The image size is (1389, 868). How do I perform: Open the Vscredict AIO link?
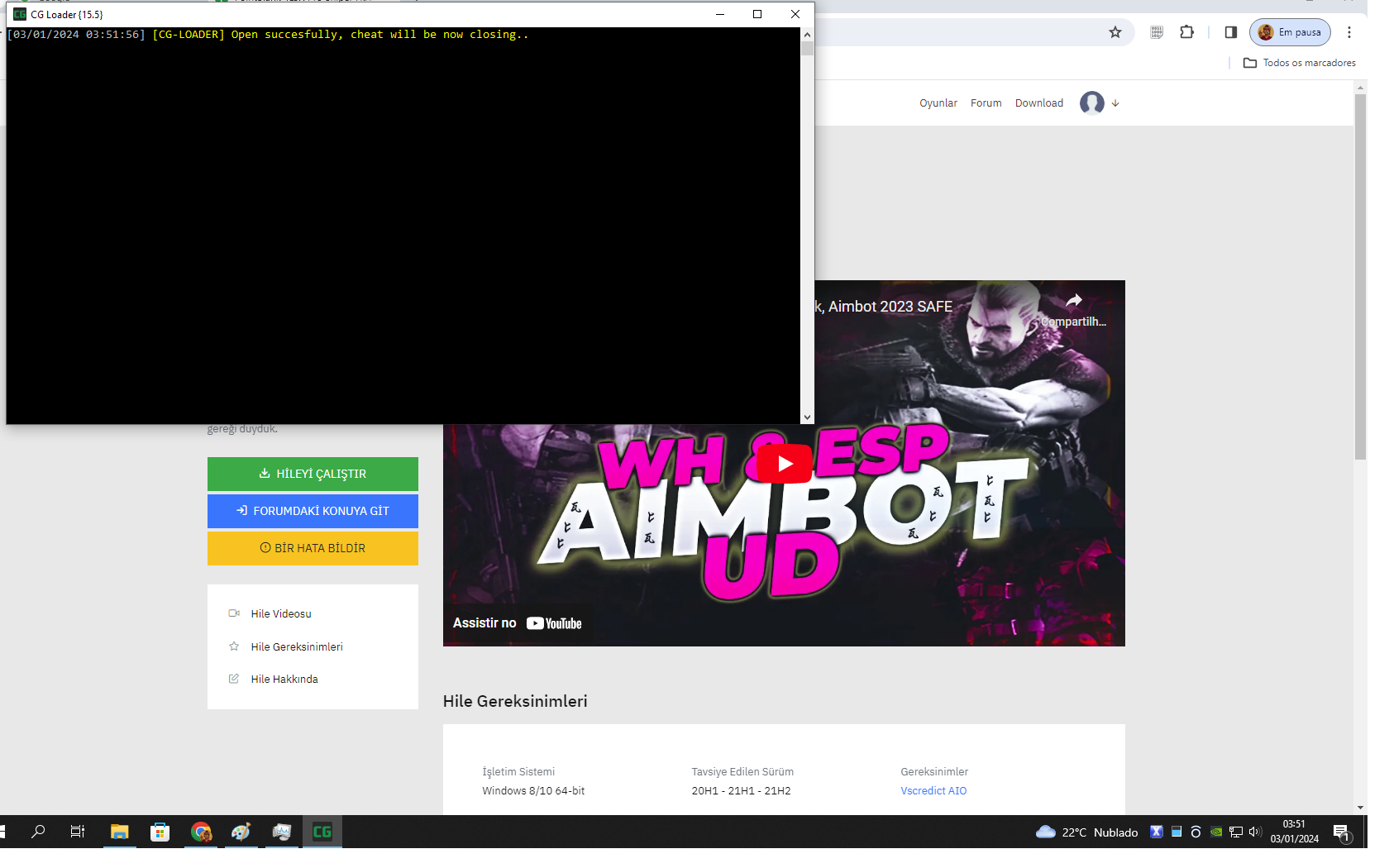pos(933,791)
